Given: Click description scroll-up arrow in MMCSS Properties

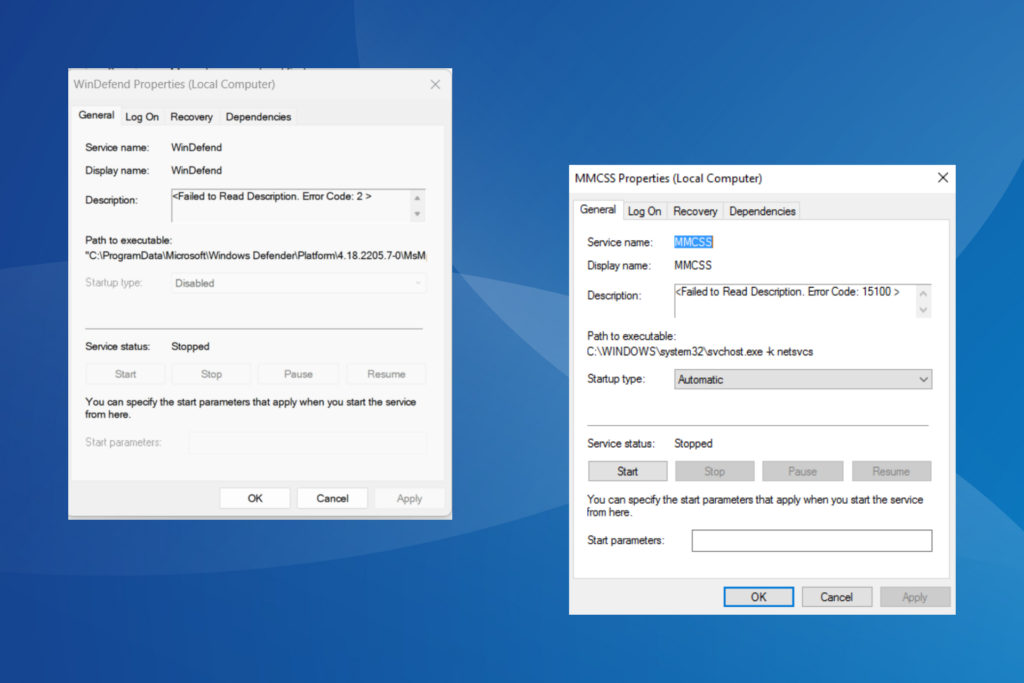Looking at the screenshot, I should (923, 293).
